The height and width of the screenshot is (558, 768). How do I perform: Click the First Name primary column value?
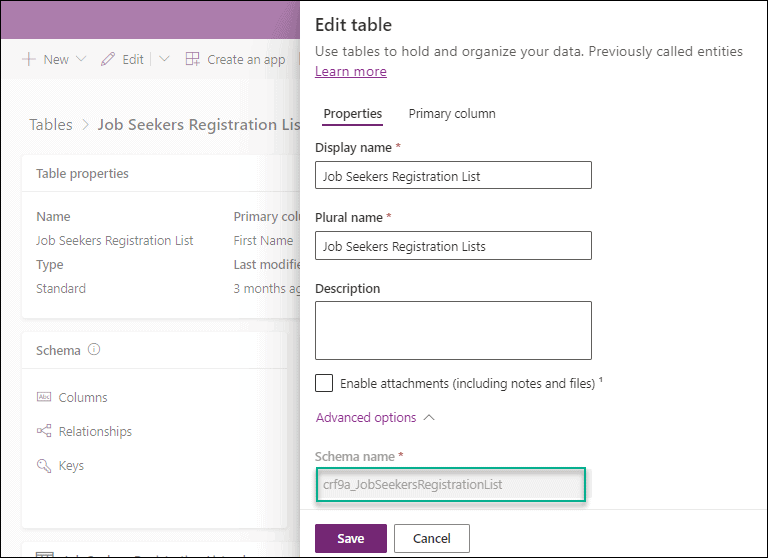point(263,241)
